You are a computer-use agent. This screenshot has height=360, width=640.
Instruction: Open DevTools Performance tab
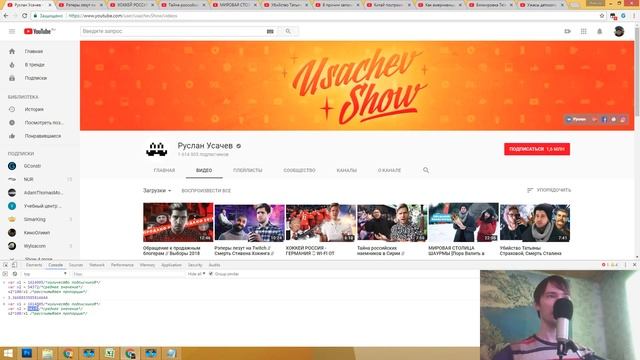122,265
